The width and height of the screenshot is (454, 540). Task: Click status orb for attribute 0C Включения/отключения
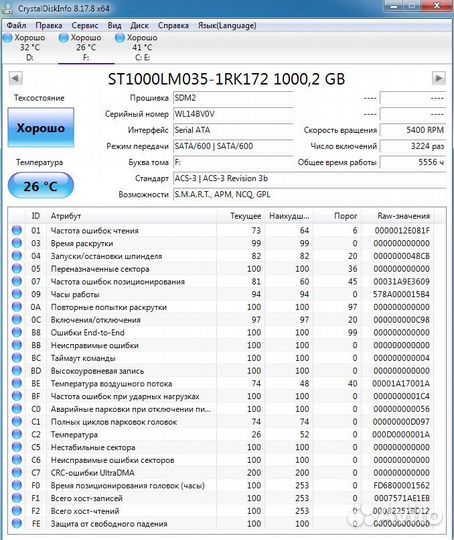coord(17,319)
